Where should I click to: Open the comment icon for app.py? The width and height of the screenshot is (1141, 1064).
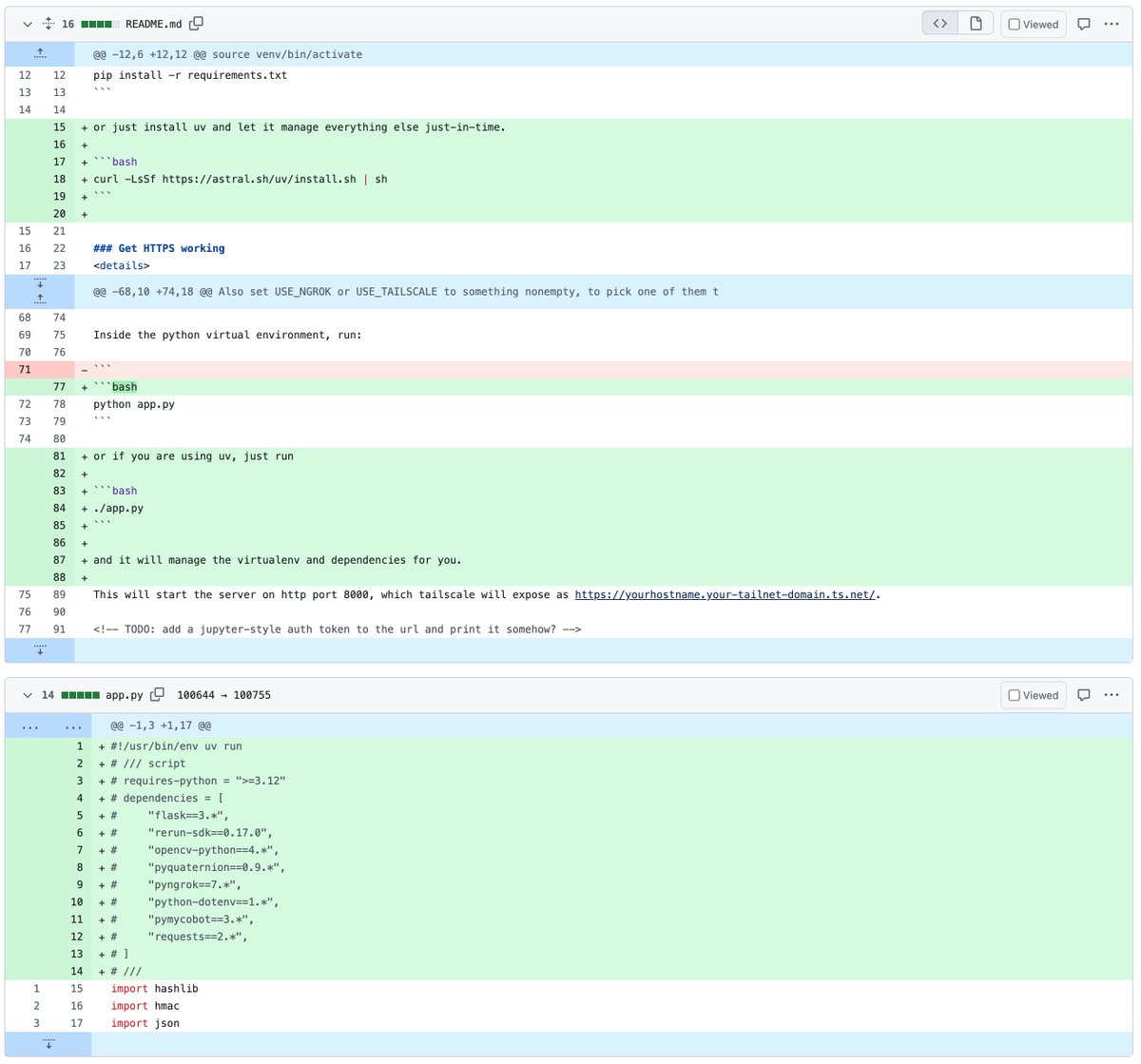pyautogui.click(x=1083, y=695)
